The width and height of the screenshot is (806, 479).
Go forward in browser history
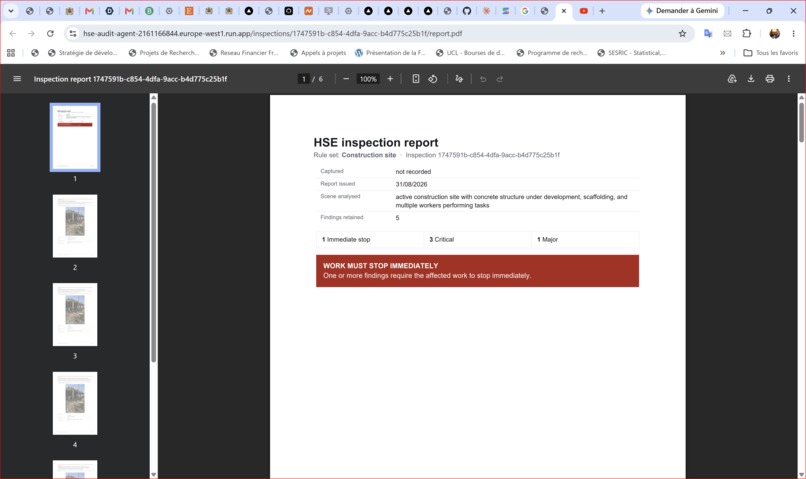point(31,33)
